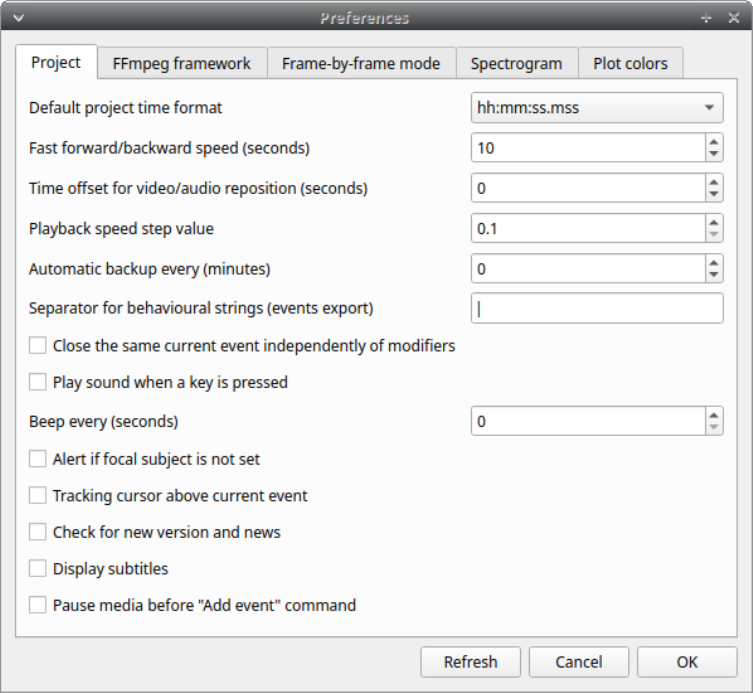
Task: Check the Display subtitles option
Action: click(x=38, y=568)
